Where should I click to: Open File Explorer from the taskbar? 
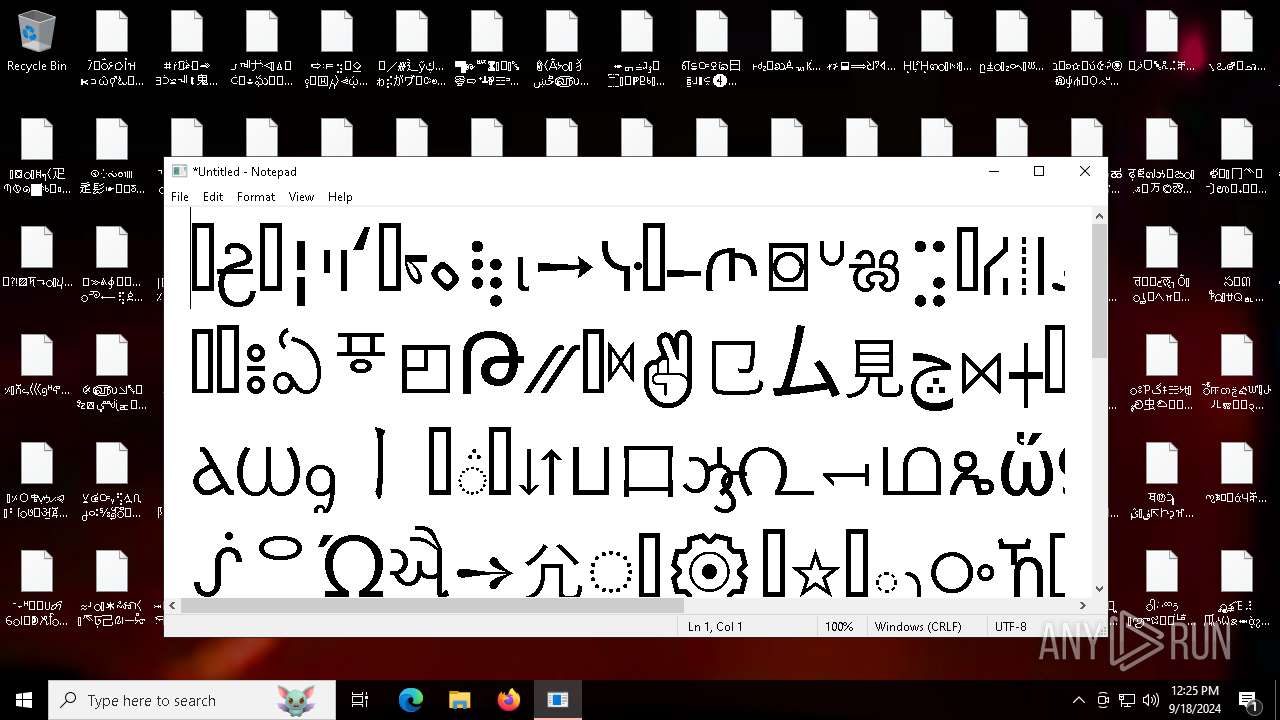[460, 700]
